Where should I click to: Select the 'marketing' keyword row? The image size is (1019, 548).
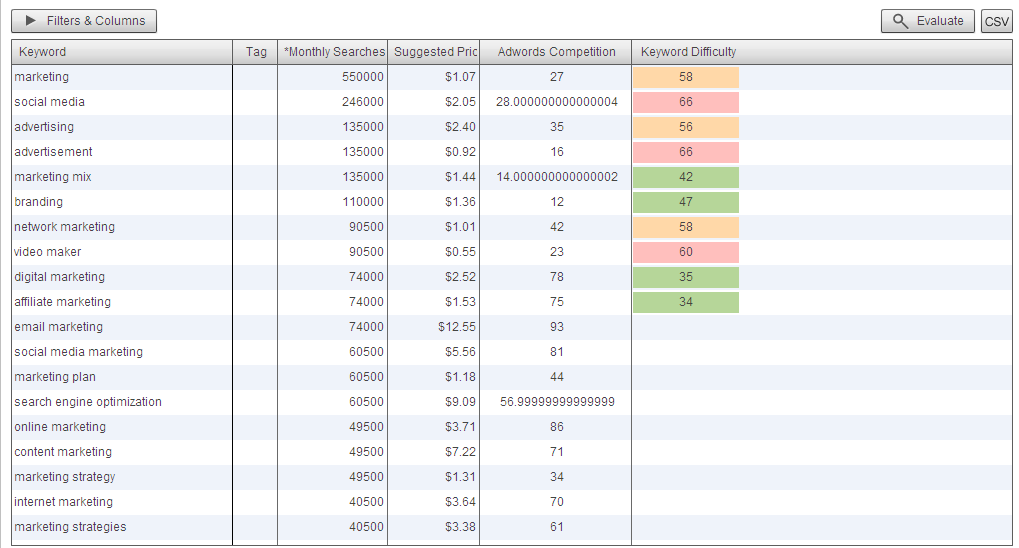click(42, 77)
